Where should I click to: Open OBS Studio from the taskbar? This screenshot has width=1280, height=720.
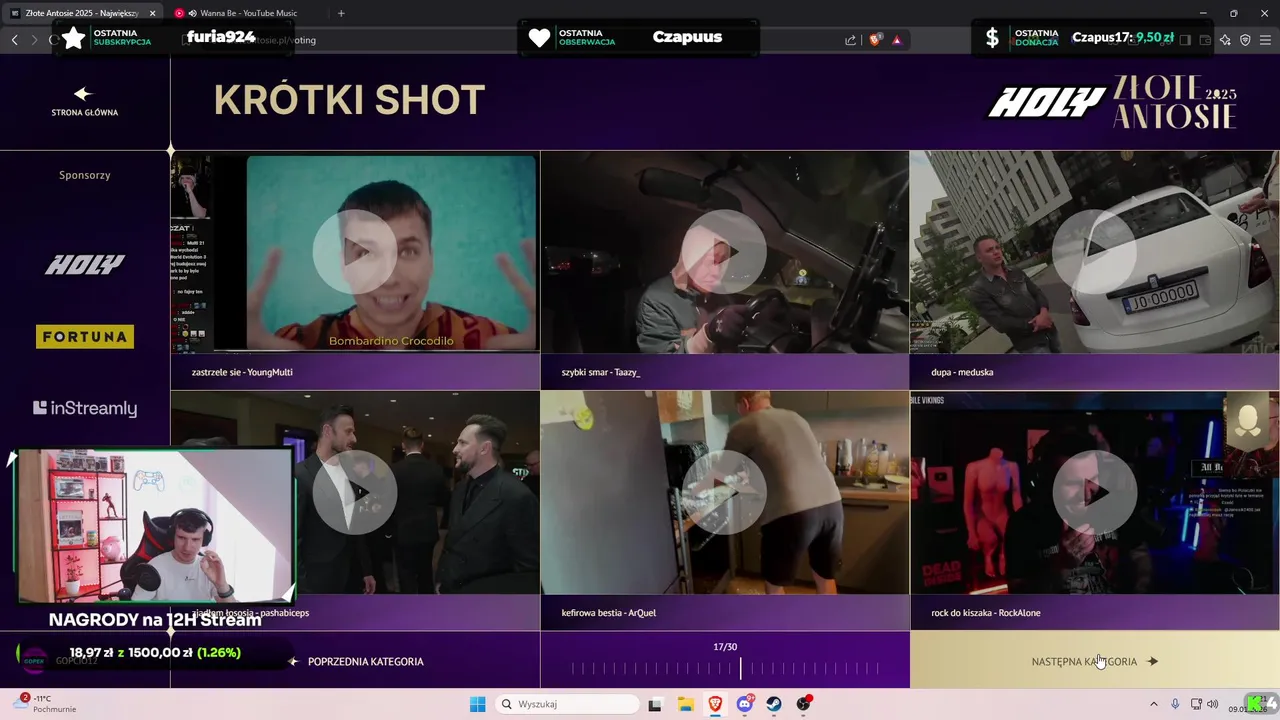click(x=804, y=704)
